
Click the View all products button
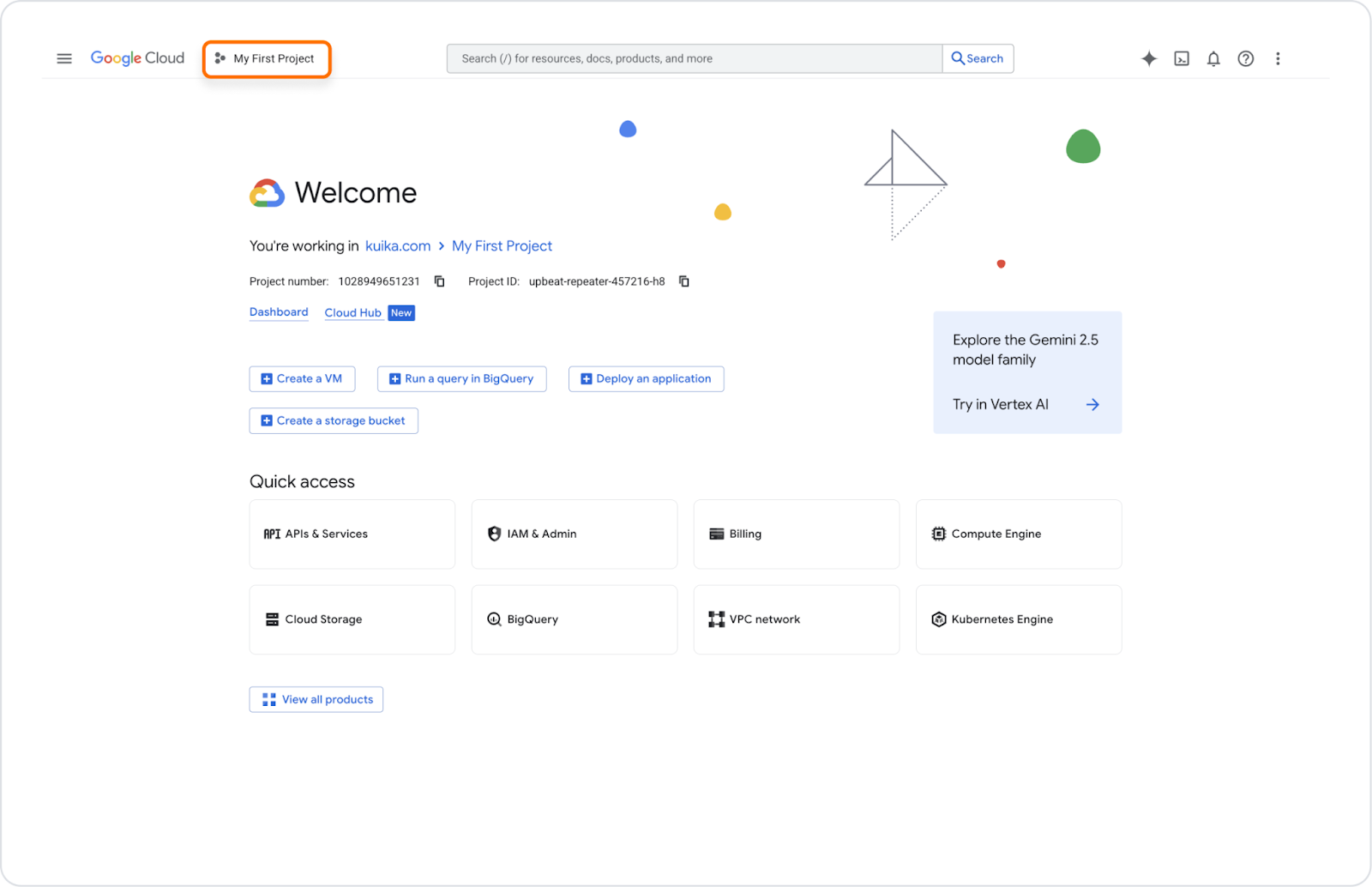click(x=316, y=700)
